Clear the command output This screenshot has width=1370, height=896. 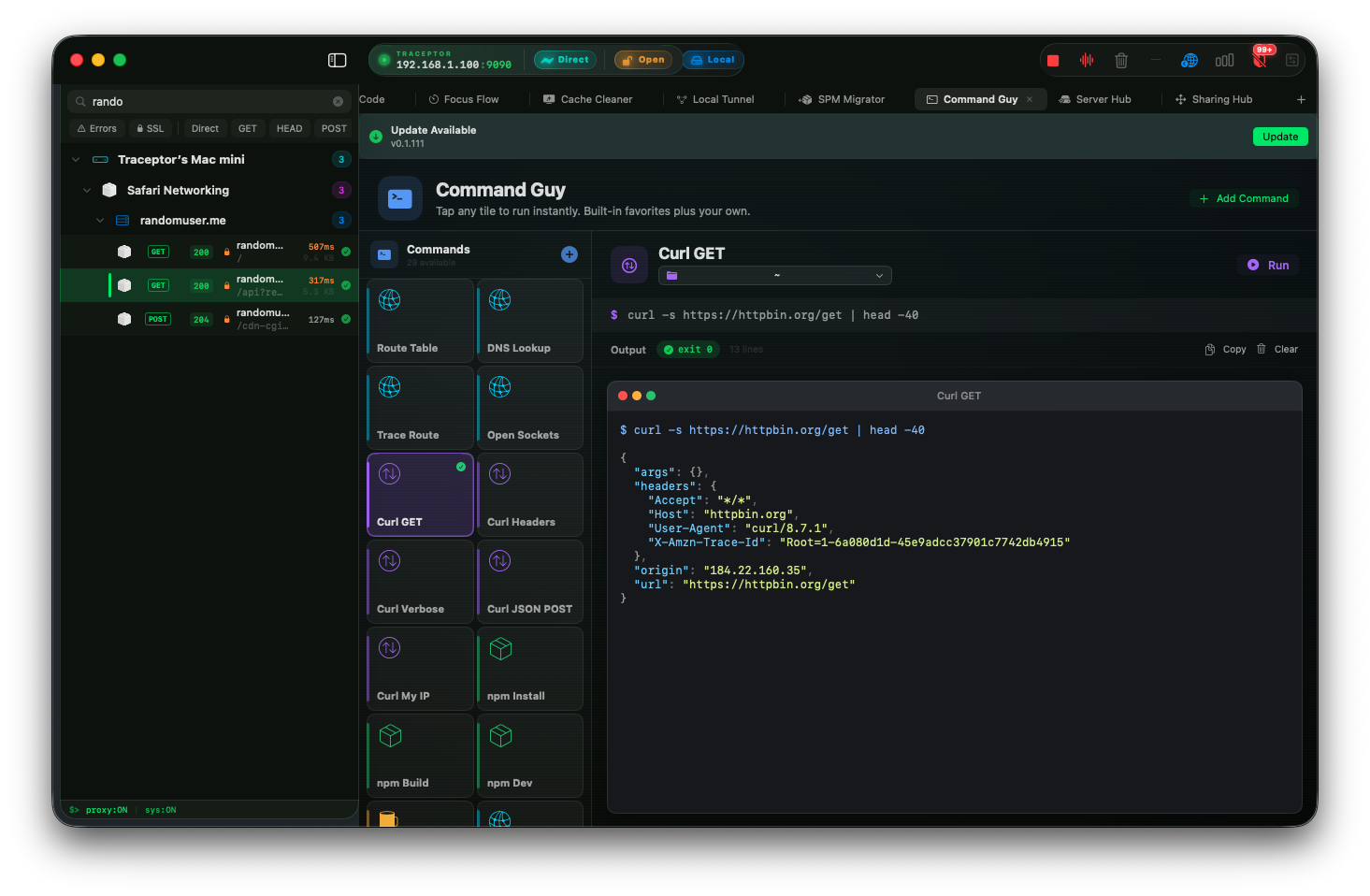point(1276,349)
